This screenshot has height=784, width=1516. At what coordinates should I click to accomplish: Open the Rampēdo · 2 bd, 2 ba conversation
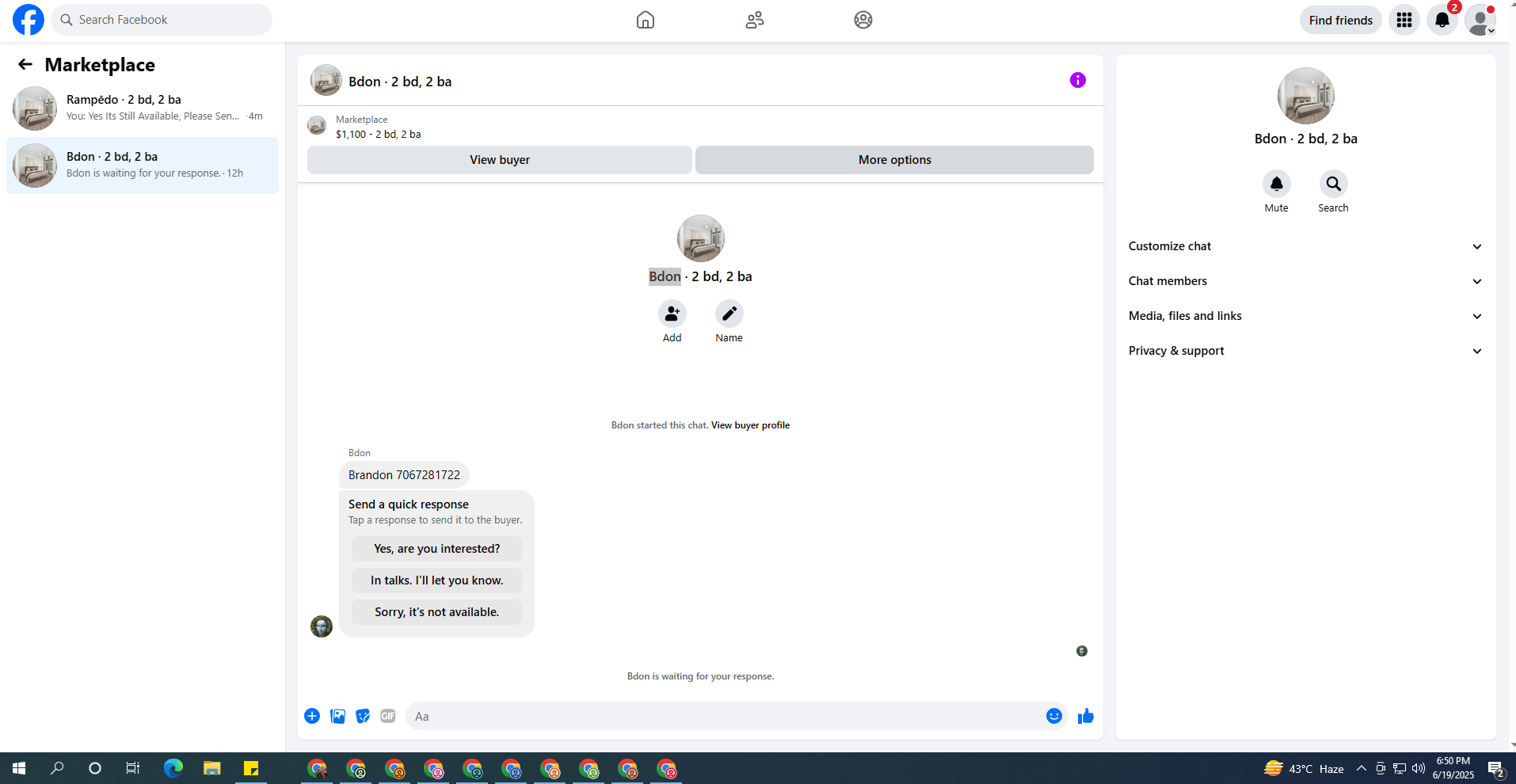pos(143,108)
